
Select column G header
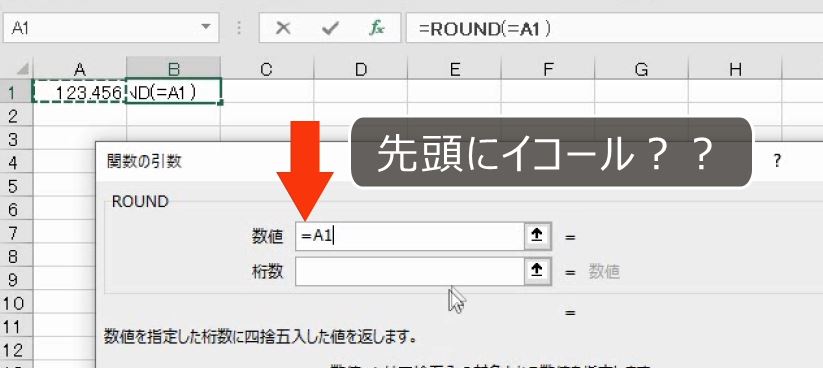click(x=641, y=69)
